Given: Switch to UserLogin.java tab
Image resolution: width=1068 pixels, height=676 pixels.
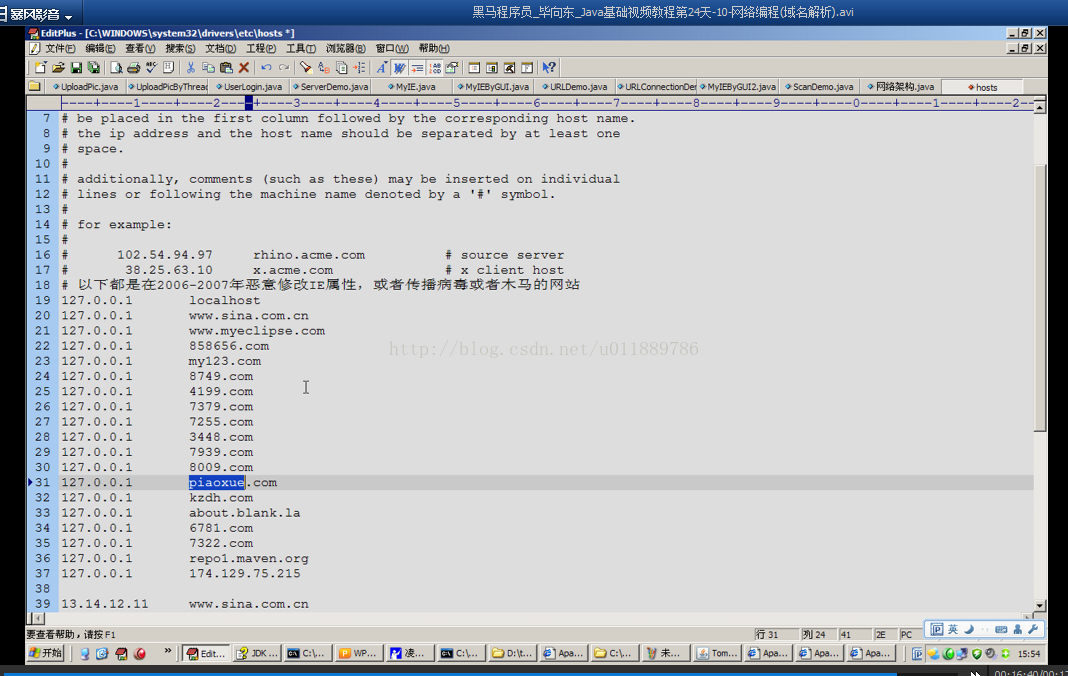Looking at the screenshot, I should (x=249, y=87).
